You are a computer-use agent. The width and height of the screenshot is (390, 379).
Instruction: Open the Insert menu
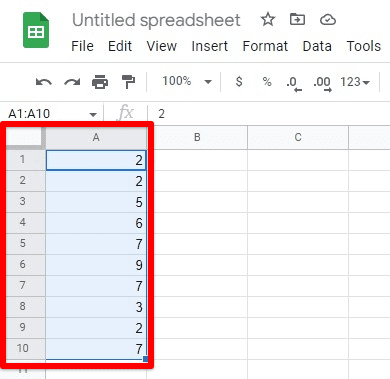(210, 46)
